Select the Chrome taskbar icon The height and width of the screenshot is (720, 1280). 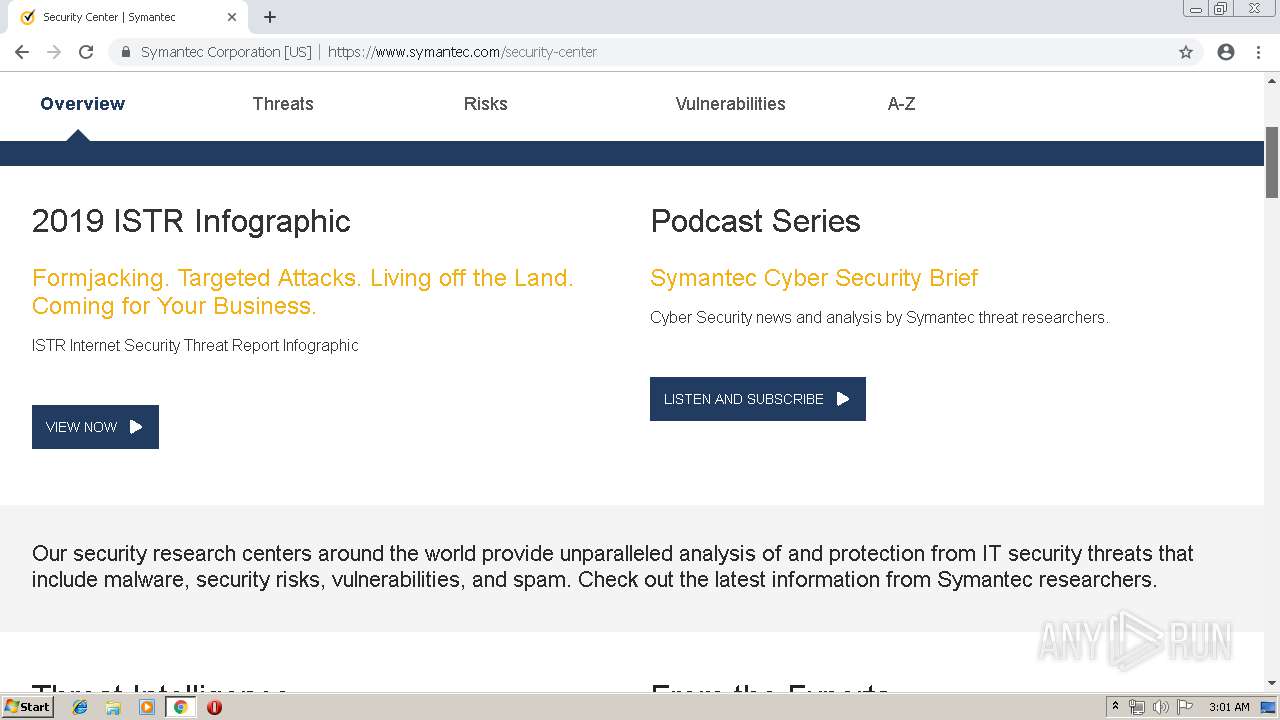coord(180,707)
